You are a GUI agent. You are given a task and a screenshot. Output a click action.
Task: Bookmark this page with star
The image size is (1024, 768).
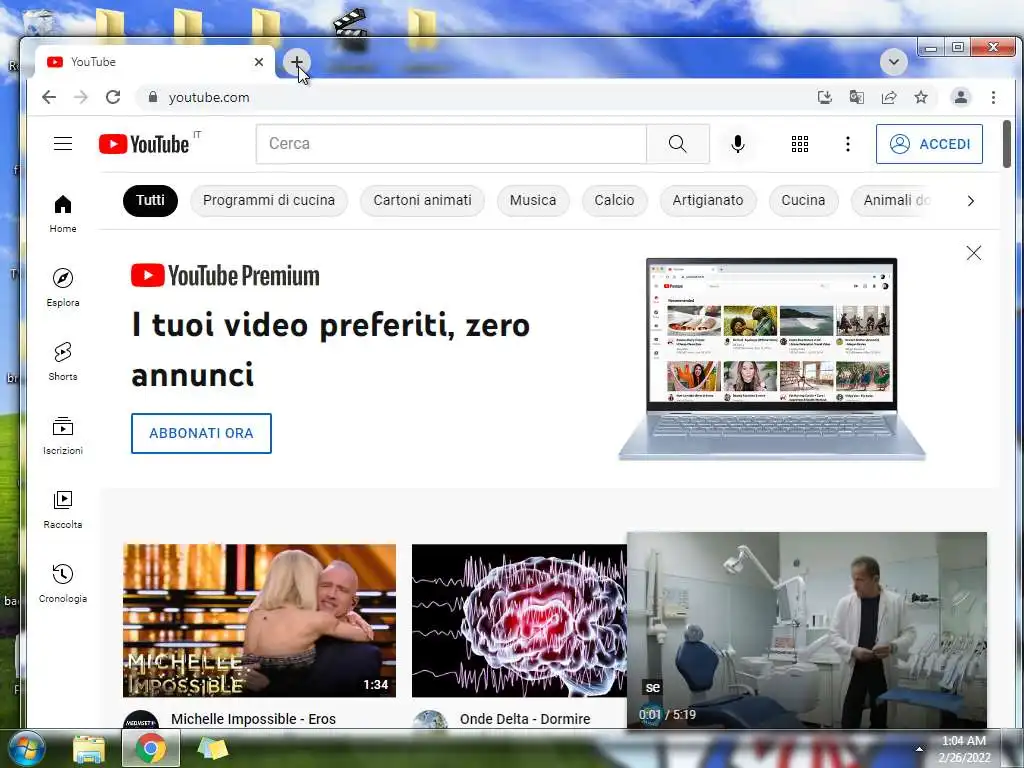(x=921, y=97)
